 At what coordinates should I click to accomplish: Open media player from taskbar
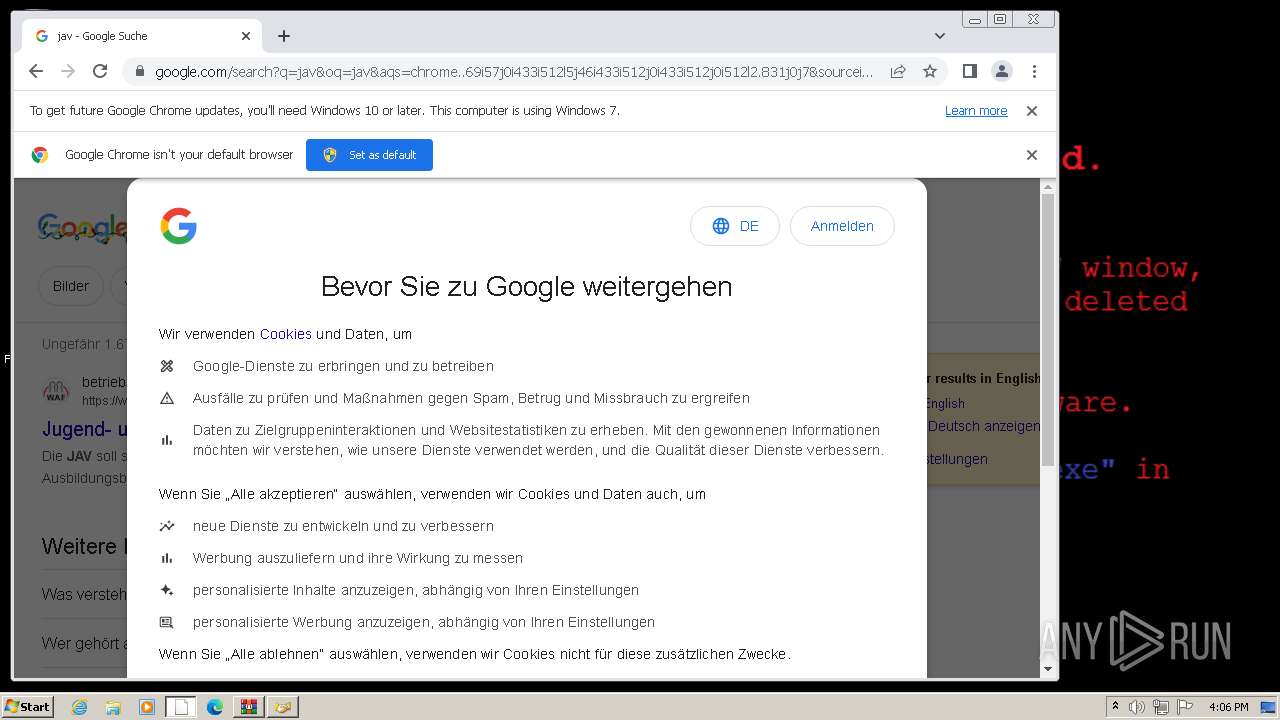click(147, 707)
